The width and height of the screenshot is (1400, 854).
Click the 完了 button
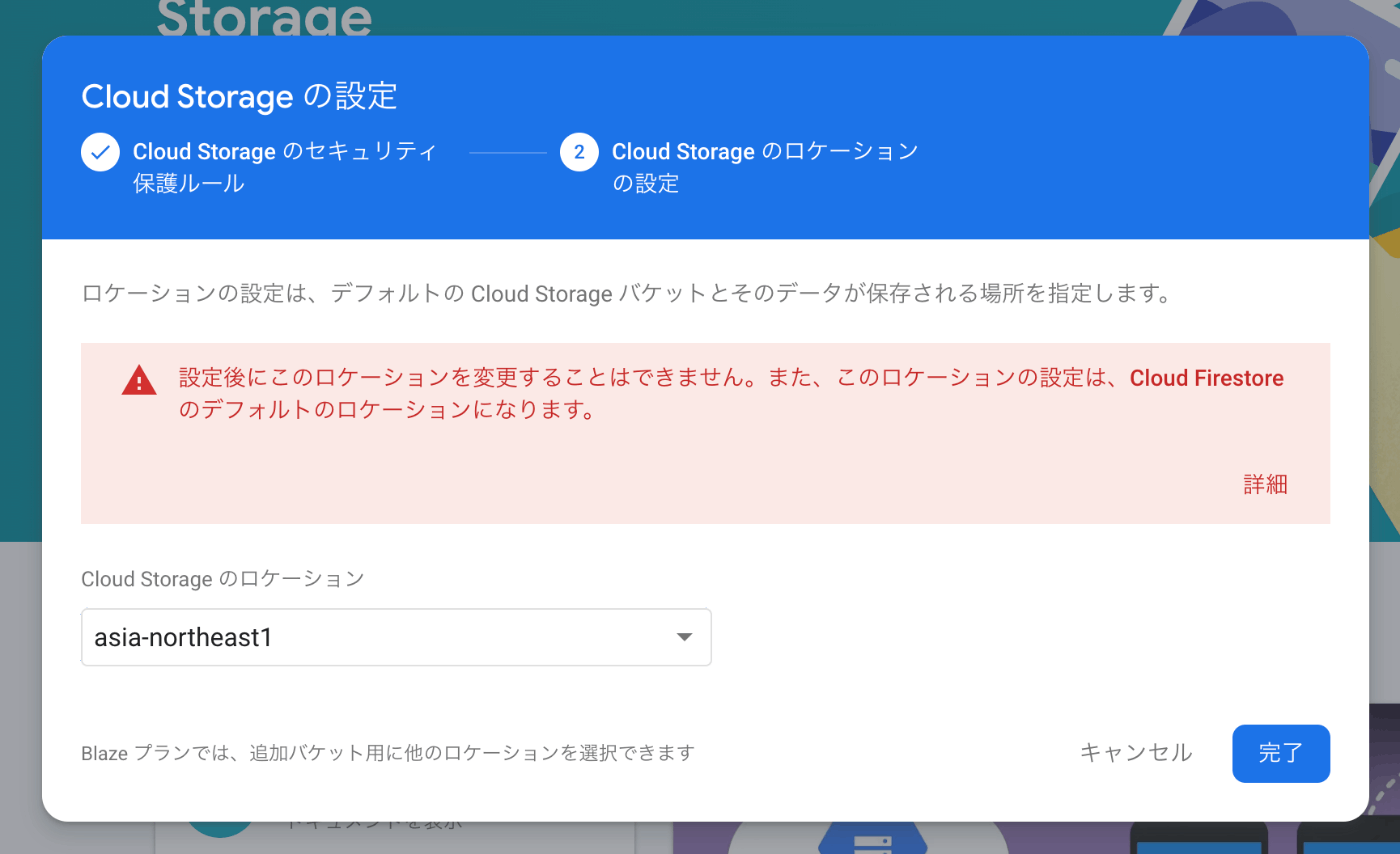[x=1281, y=753]
